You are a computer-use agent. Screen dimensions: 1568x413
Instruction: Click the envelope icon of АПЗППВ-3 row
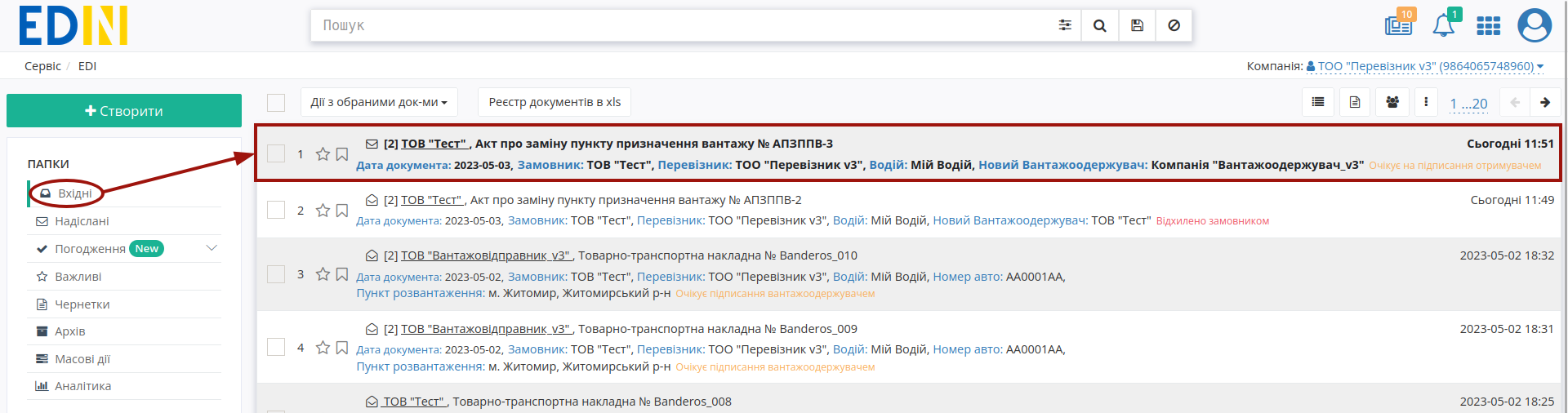pyautogui.click(x=372, y=144)
